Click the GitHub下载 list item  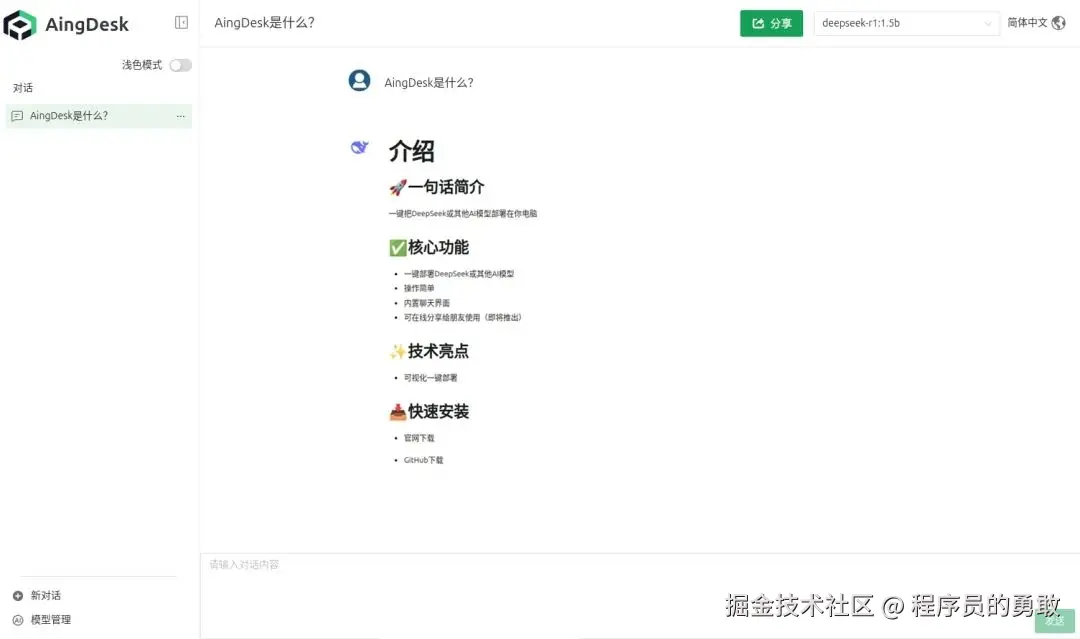click(424, 460)
